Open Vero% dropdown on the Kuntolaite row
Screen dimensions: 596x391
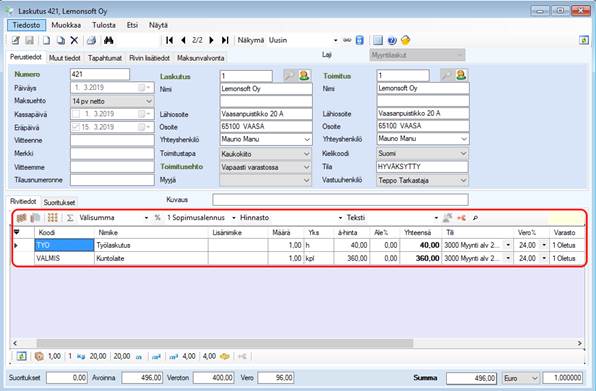point(544,258)
